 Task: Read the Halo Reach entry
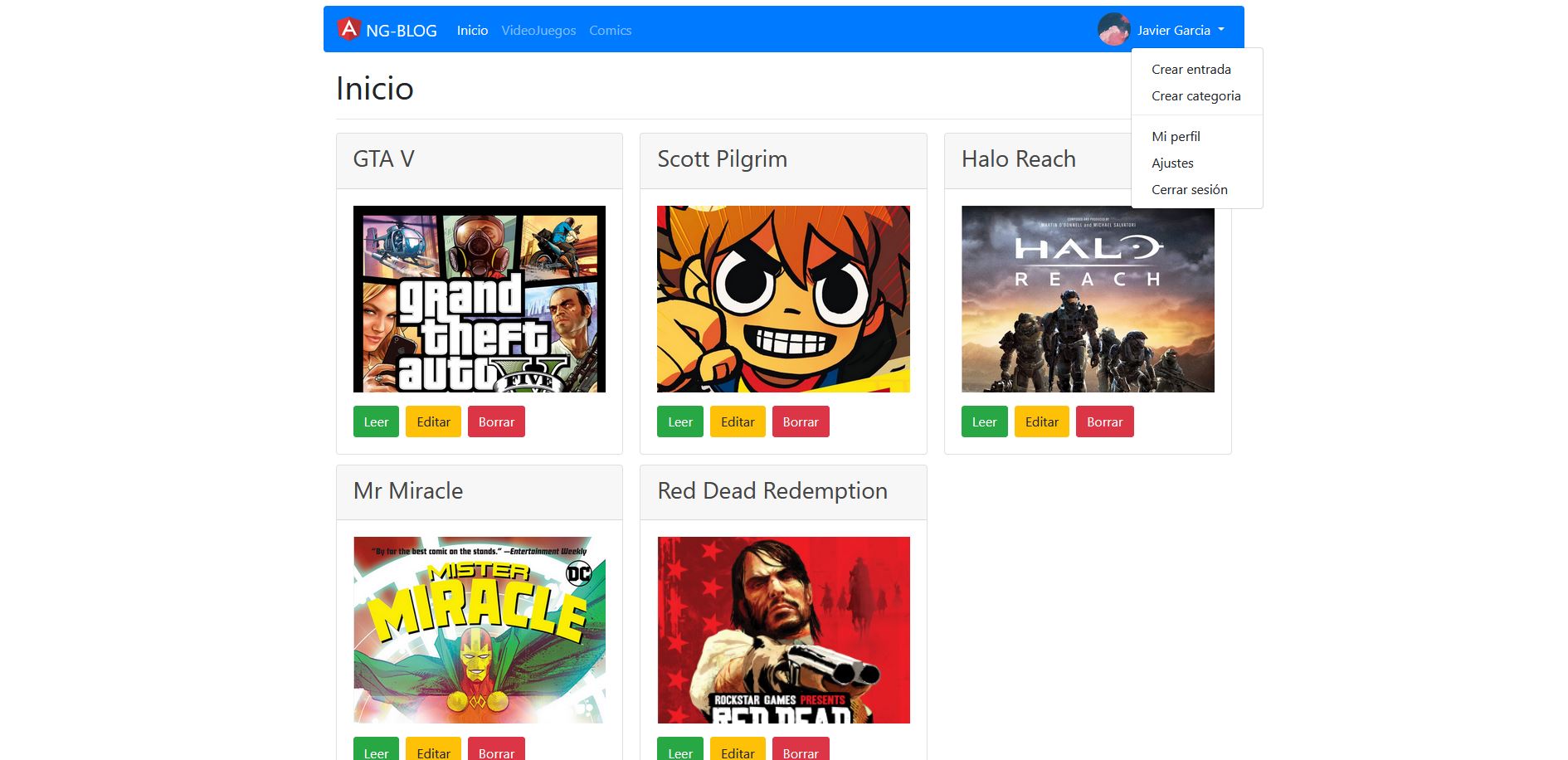point(985,421)
